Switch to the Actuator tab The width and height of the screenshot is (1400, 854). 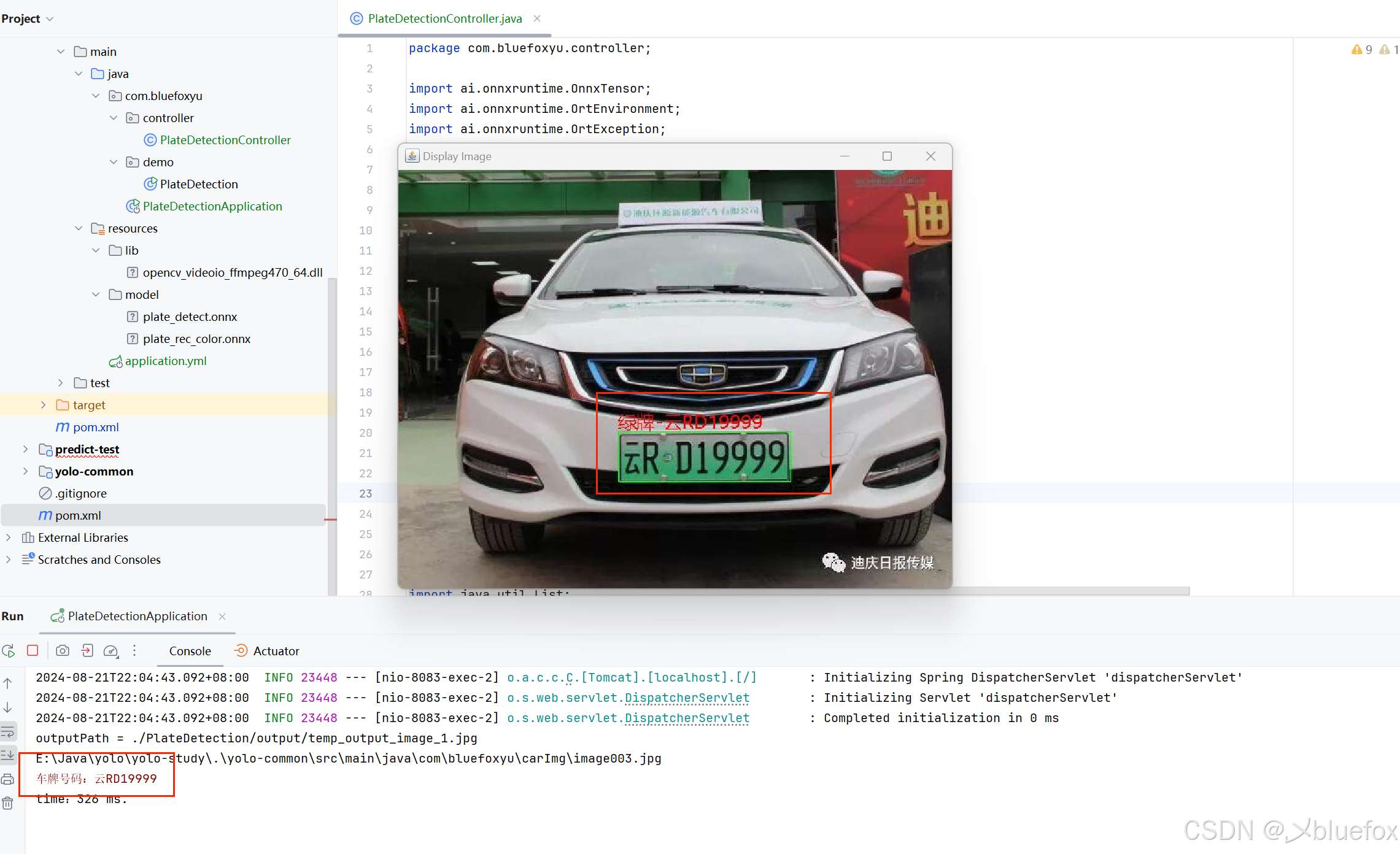pos(267,651)
